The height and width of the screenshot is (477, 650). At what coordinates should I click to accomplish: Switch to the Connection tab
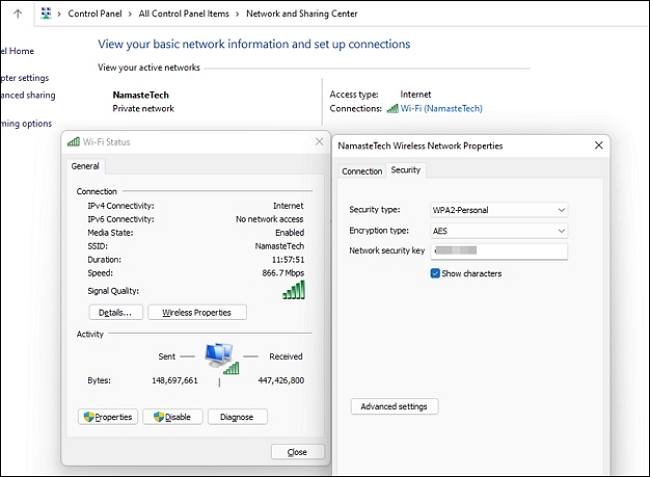[x=362, y=171]
